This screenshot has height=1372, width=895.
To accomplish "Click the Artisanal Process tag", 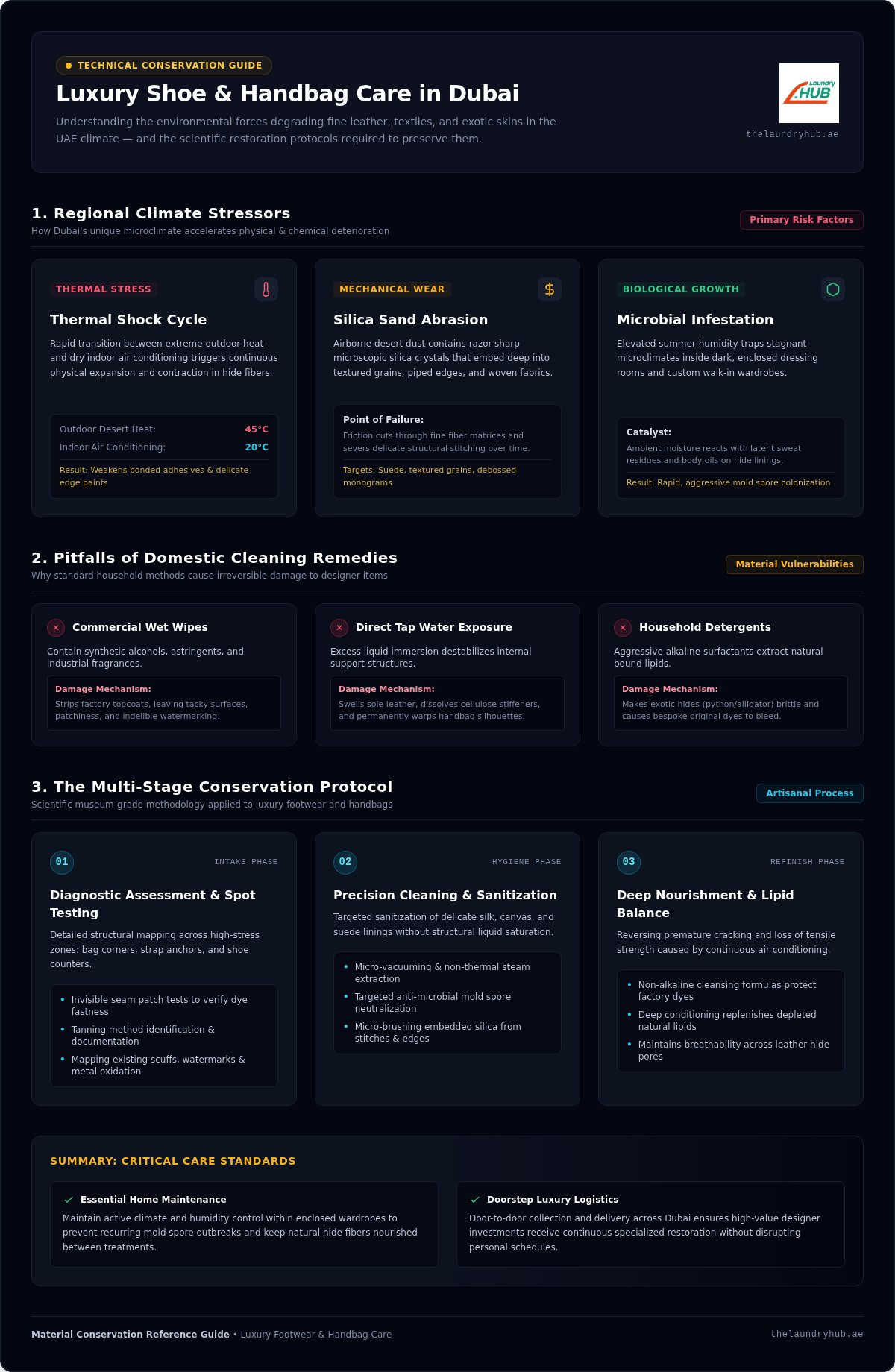I will (810, 793).
